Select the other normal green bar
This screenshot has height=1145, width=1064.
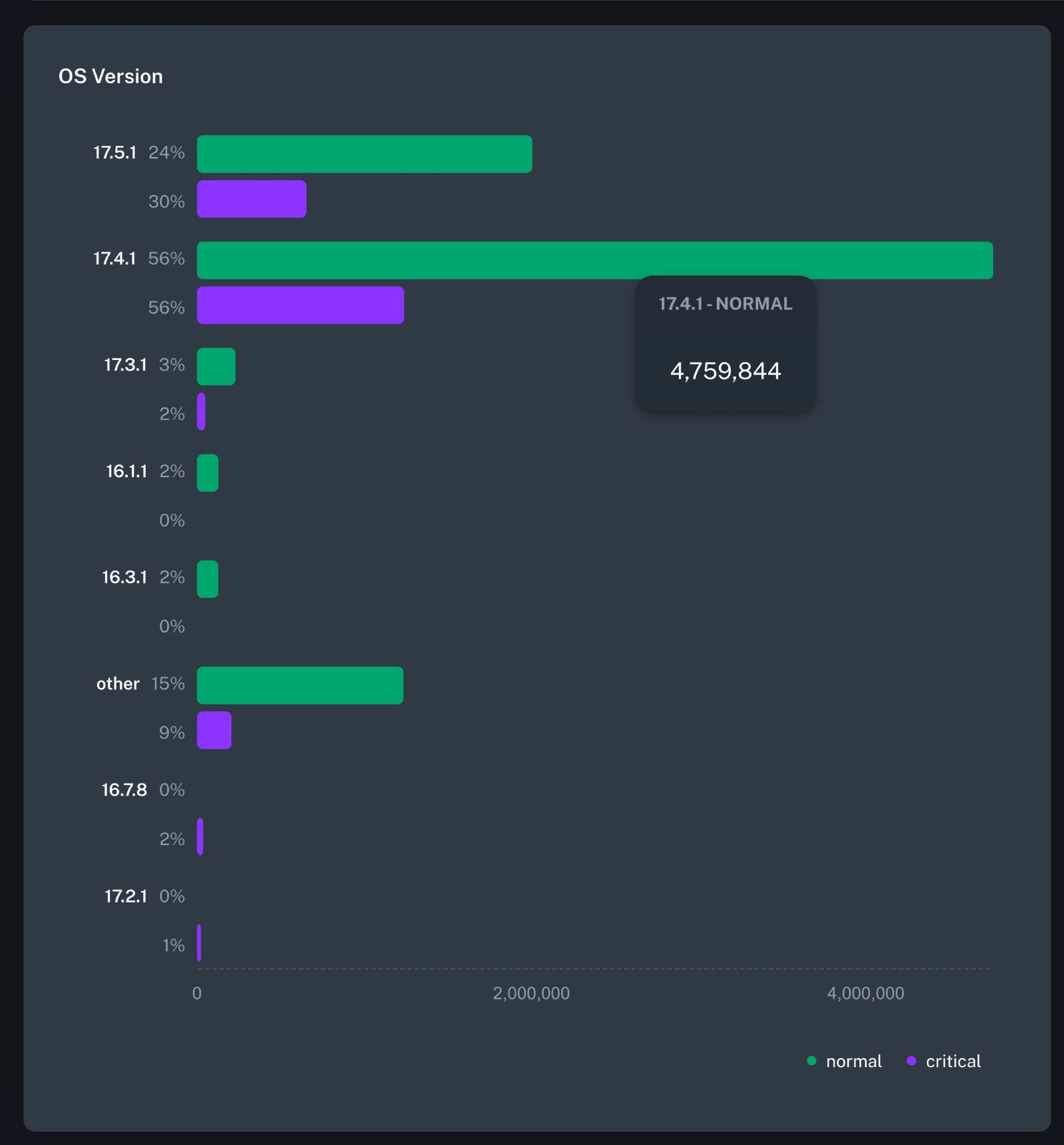point(300,685)
